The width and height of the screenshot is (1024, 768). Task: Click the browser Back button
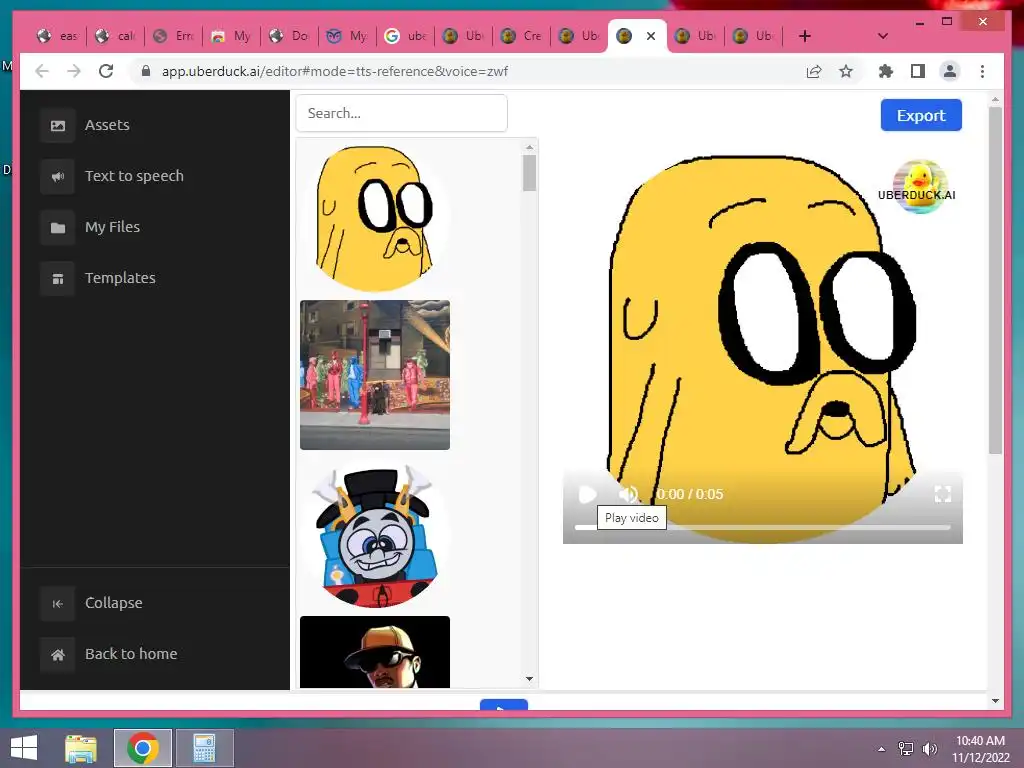(x=42, y=71)
